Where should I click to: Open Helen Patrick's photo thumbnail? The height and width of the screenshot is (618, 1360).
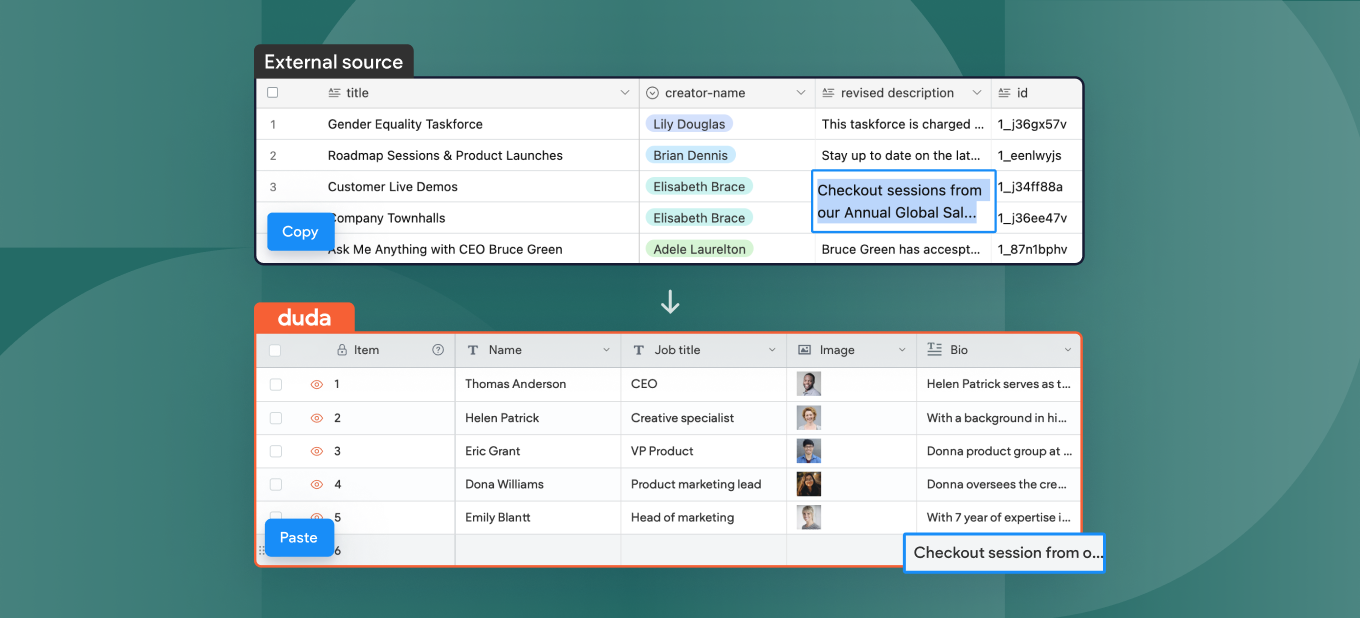coord(809,418)
